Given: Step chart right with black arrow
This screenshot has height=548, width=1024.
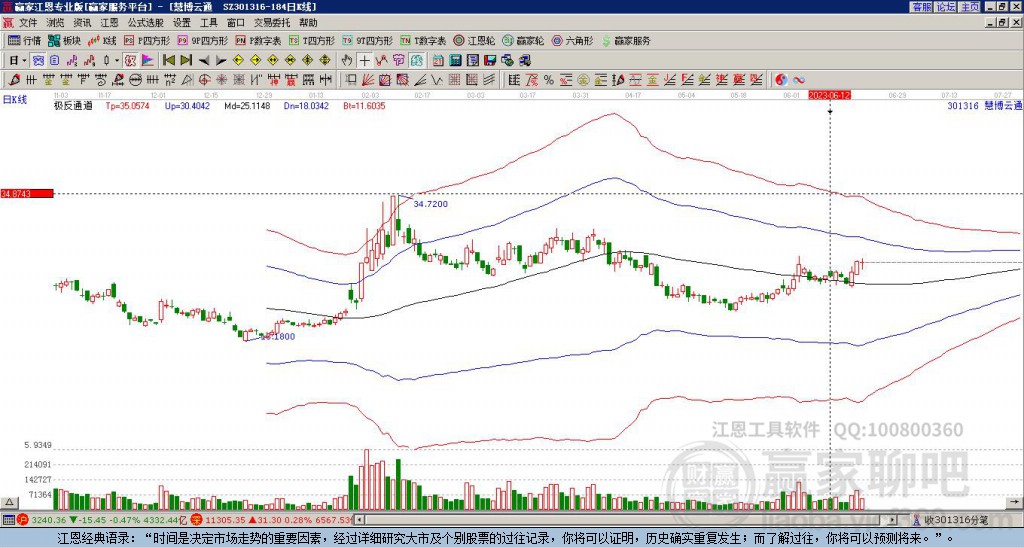Looking at the screenshot, I should click(221, 61).
